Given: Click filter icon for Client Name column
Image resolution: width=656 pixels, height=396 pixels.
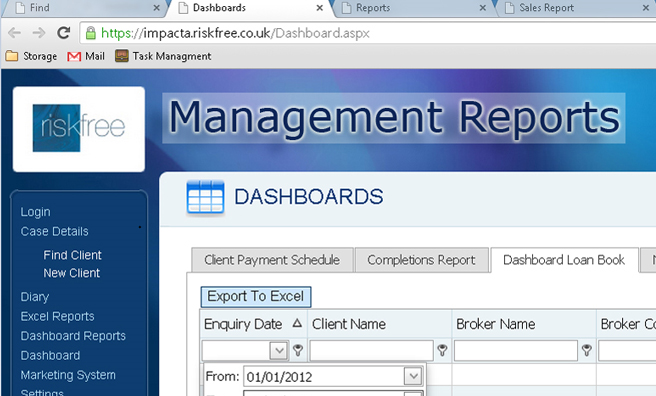Looking at the screenshot, I should (x=442, y=350).
